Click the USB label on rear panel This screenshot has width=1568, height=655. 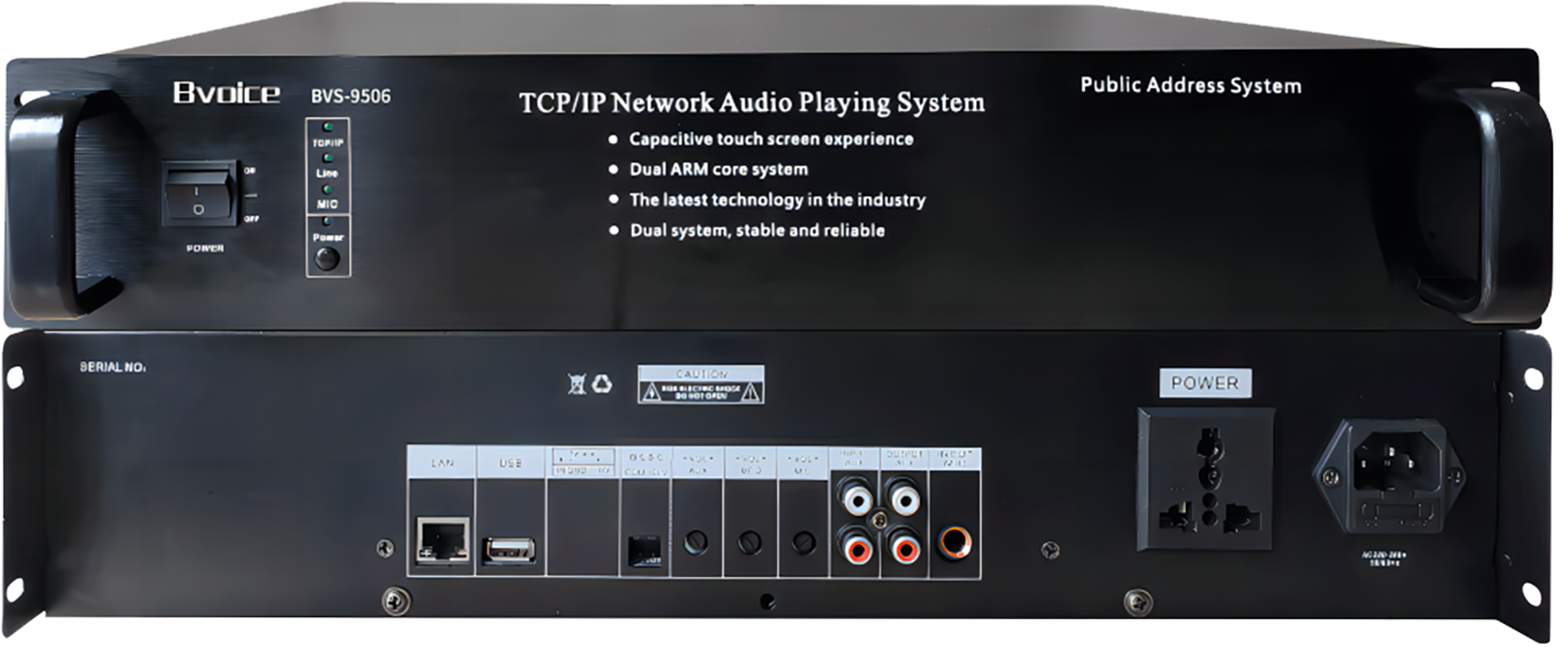(x=510, y=463)
